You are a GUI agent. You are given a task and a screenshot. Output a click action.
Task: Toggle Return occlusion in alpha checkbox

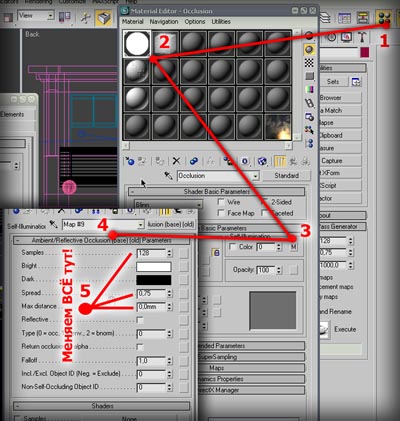[140, 347]
